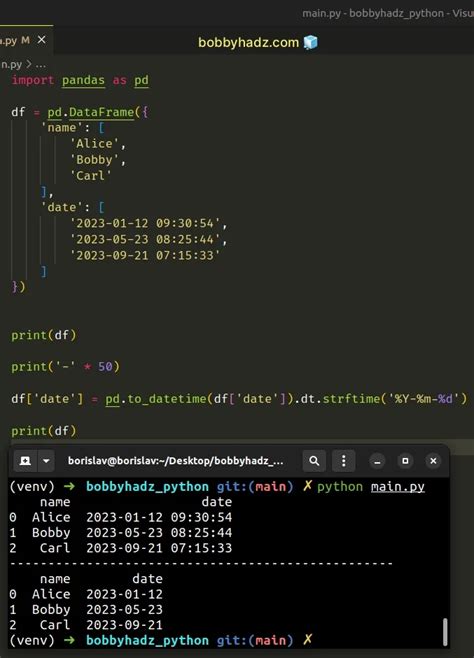Screen dimensions: 474x658
Task: Close the terminal window
Action: pyautogui.click(x=433, y=461)
